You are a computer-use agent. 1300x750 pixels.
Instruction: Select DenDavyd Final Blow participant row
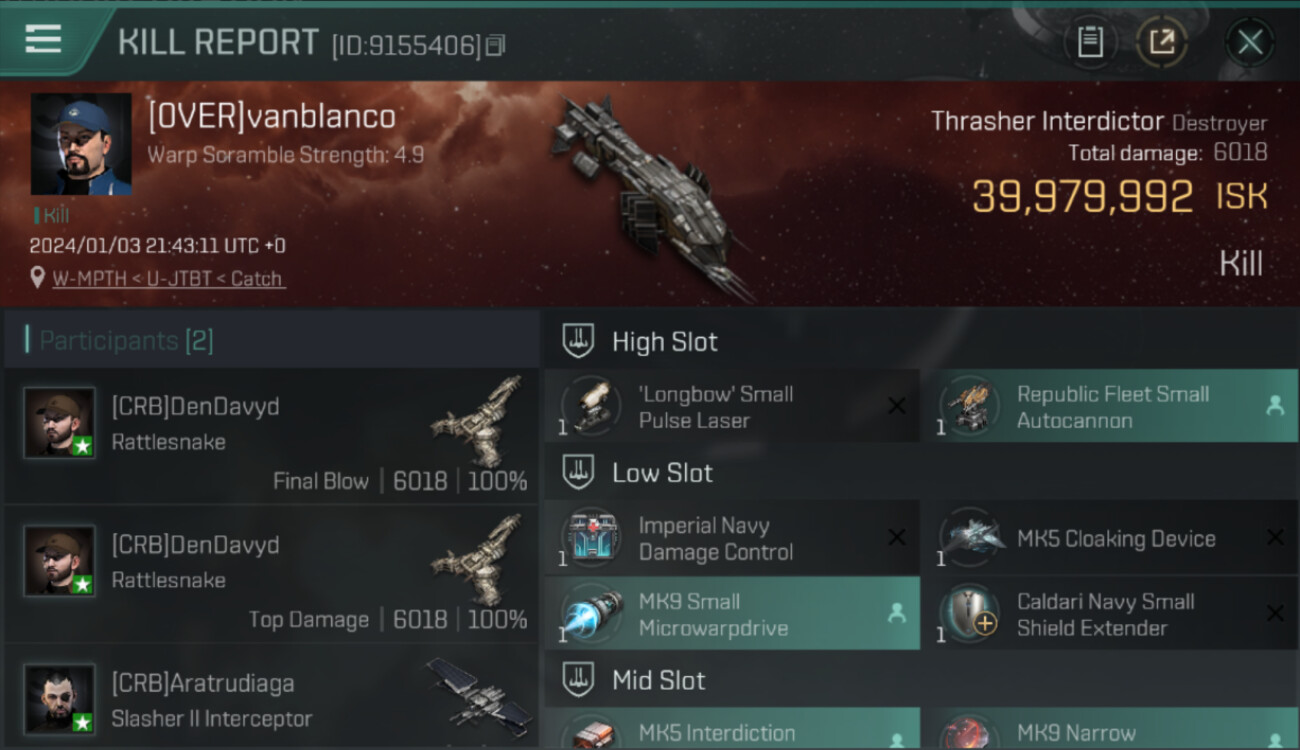271,436
